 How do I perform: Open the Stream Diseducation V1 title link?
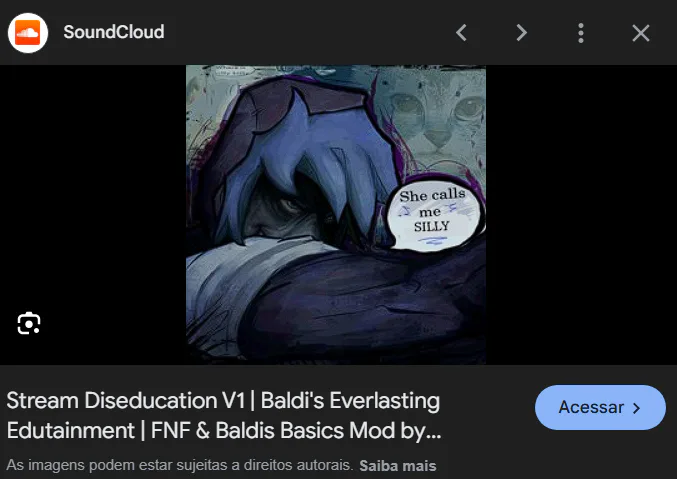(x=224, y=415)
